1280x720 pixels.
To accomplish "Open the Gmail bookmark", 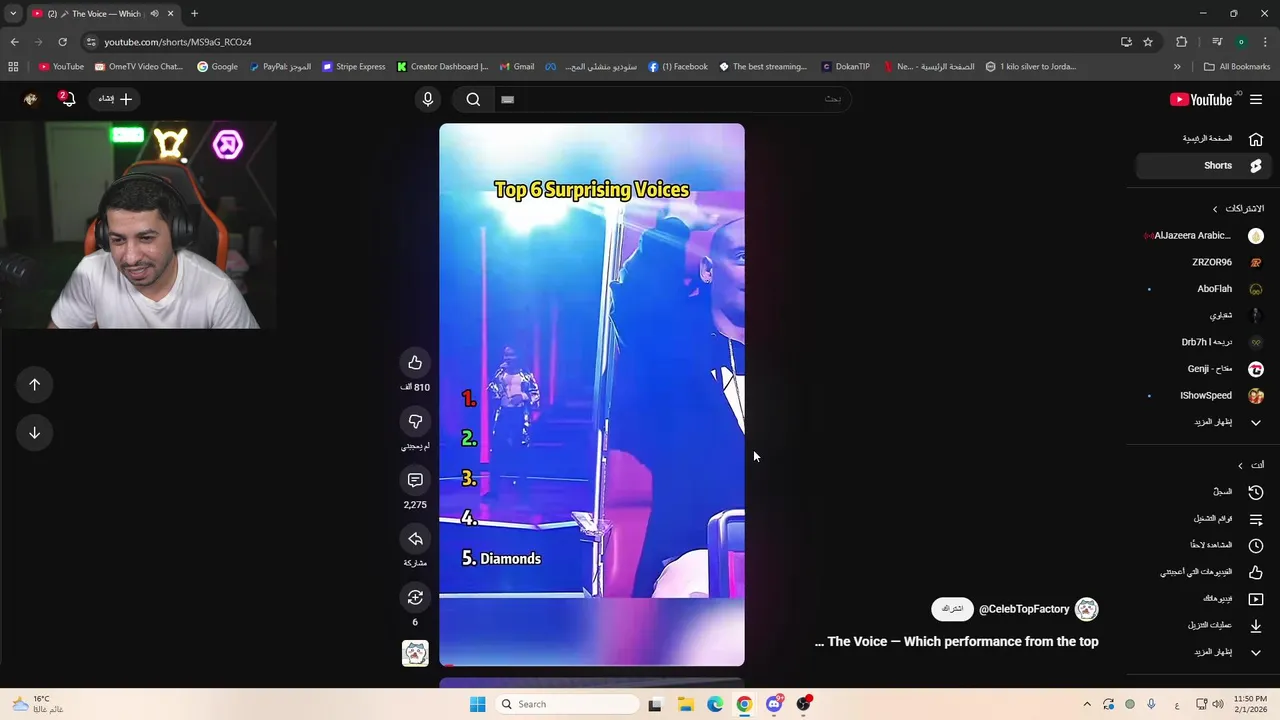I will pos(517,67).
